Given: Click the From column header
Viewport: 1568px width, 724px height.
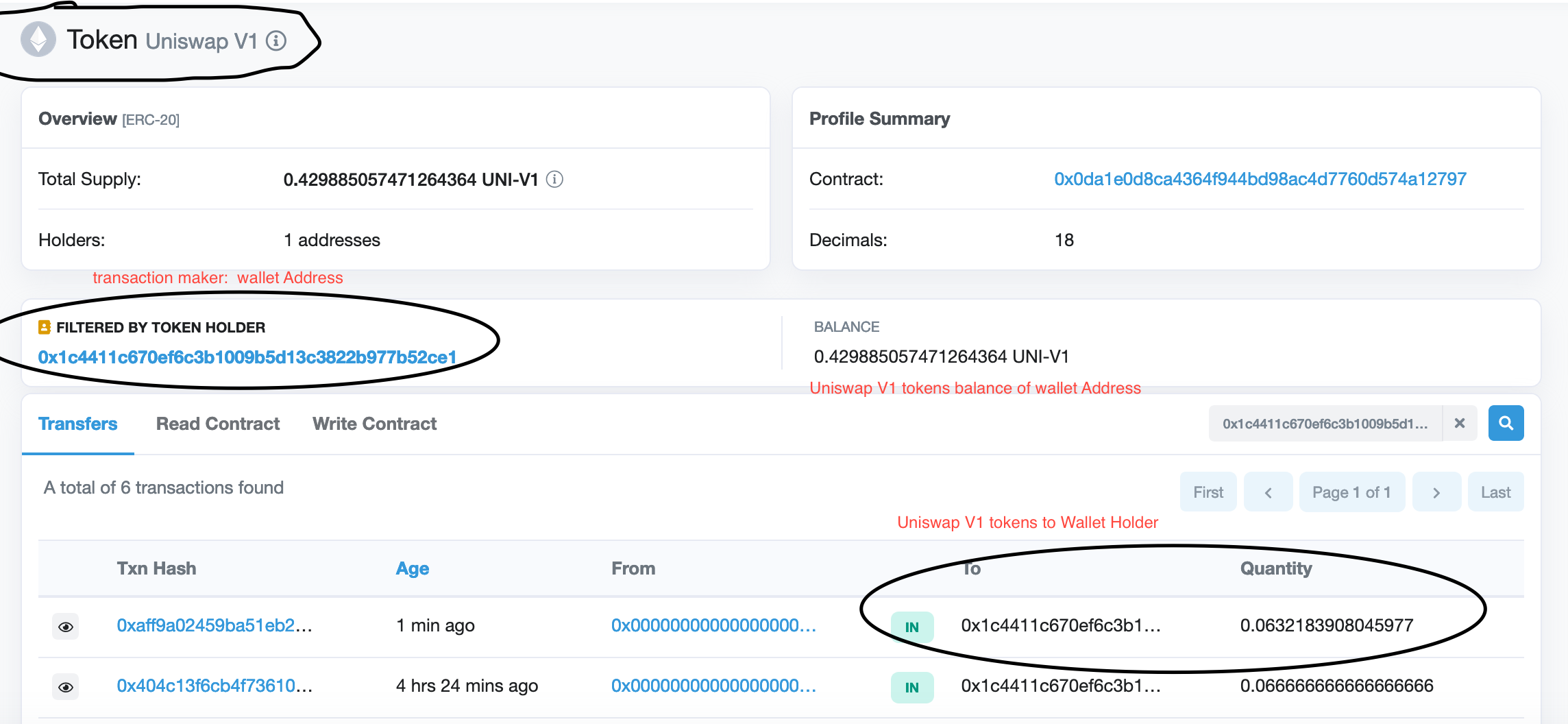Looking at the screenshot, I should tap(633, 568).
